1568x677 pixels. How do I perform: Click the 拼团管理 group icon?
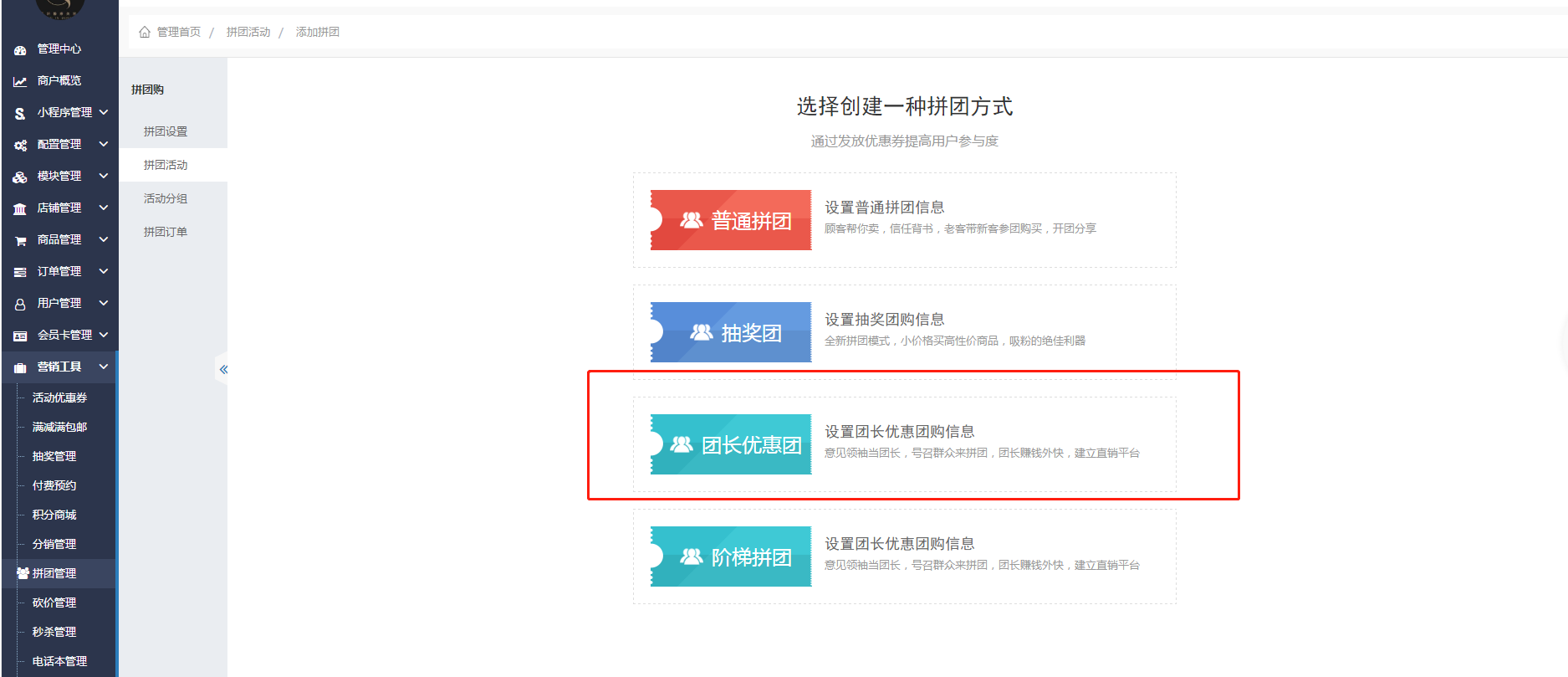(23, 573)
